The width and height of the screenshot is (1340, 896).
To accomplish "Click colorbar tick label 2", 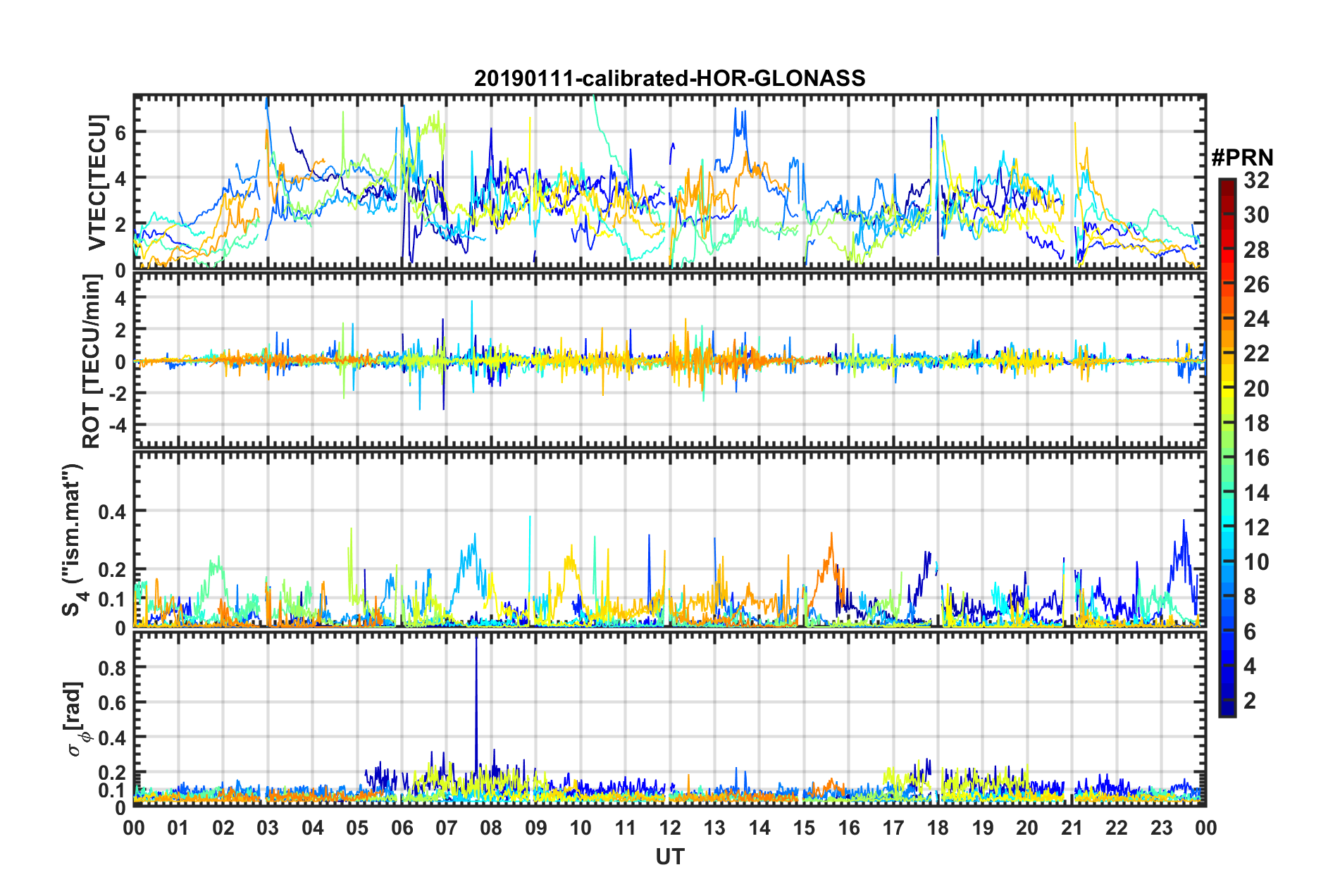I will 1250,700.
